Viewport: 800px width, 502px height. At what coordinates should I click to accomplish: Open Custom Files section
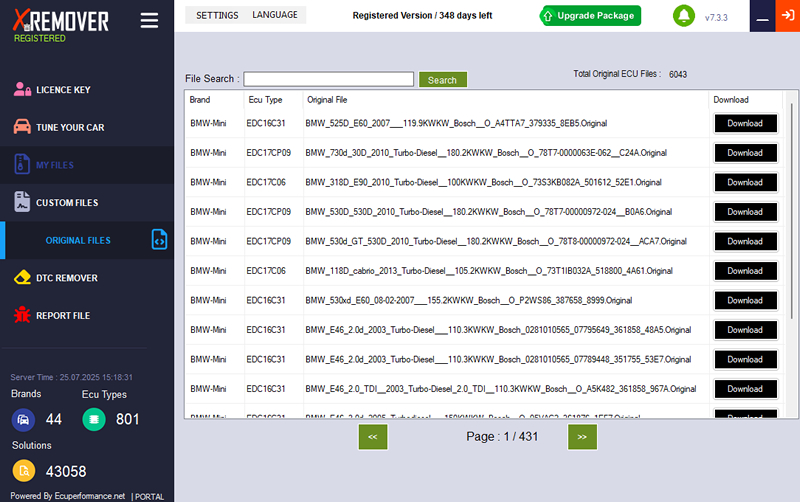point(67,203)
